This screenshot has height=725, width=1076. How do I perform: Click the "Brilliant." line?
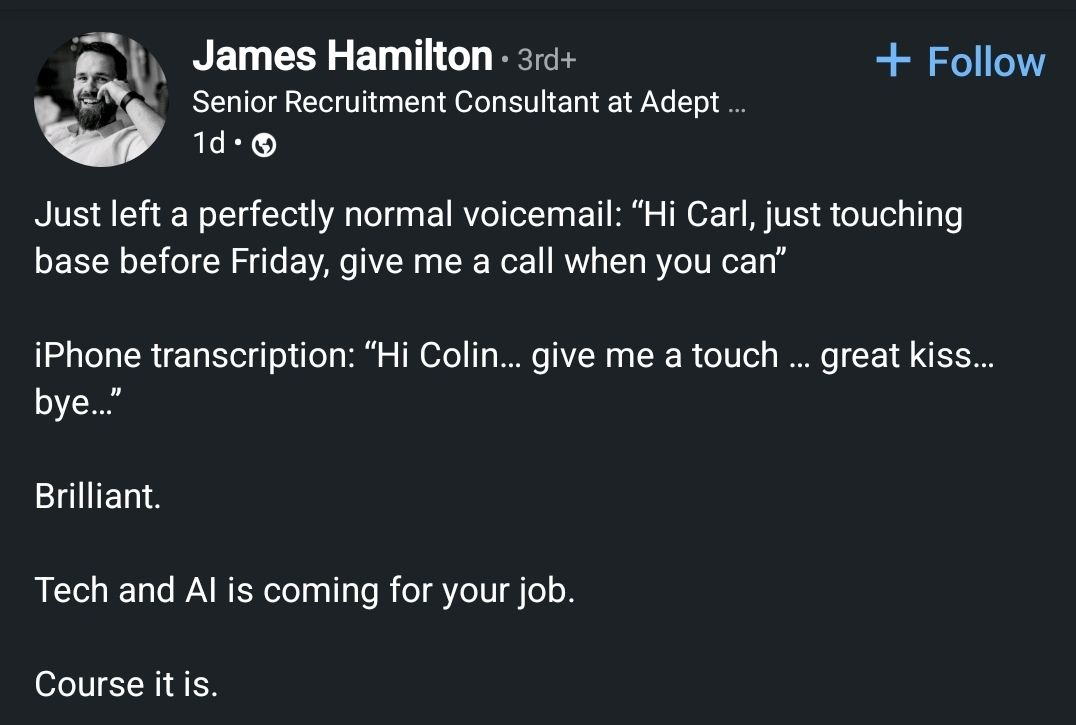pyautogui.click(x=97, y=496)
